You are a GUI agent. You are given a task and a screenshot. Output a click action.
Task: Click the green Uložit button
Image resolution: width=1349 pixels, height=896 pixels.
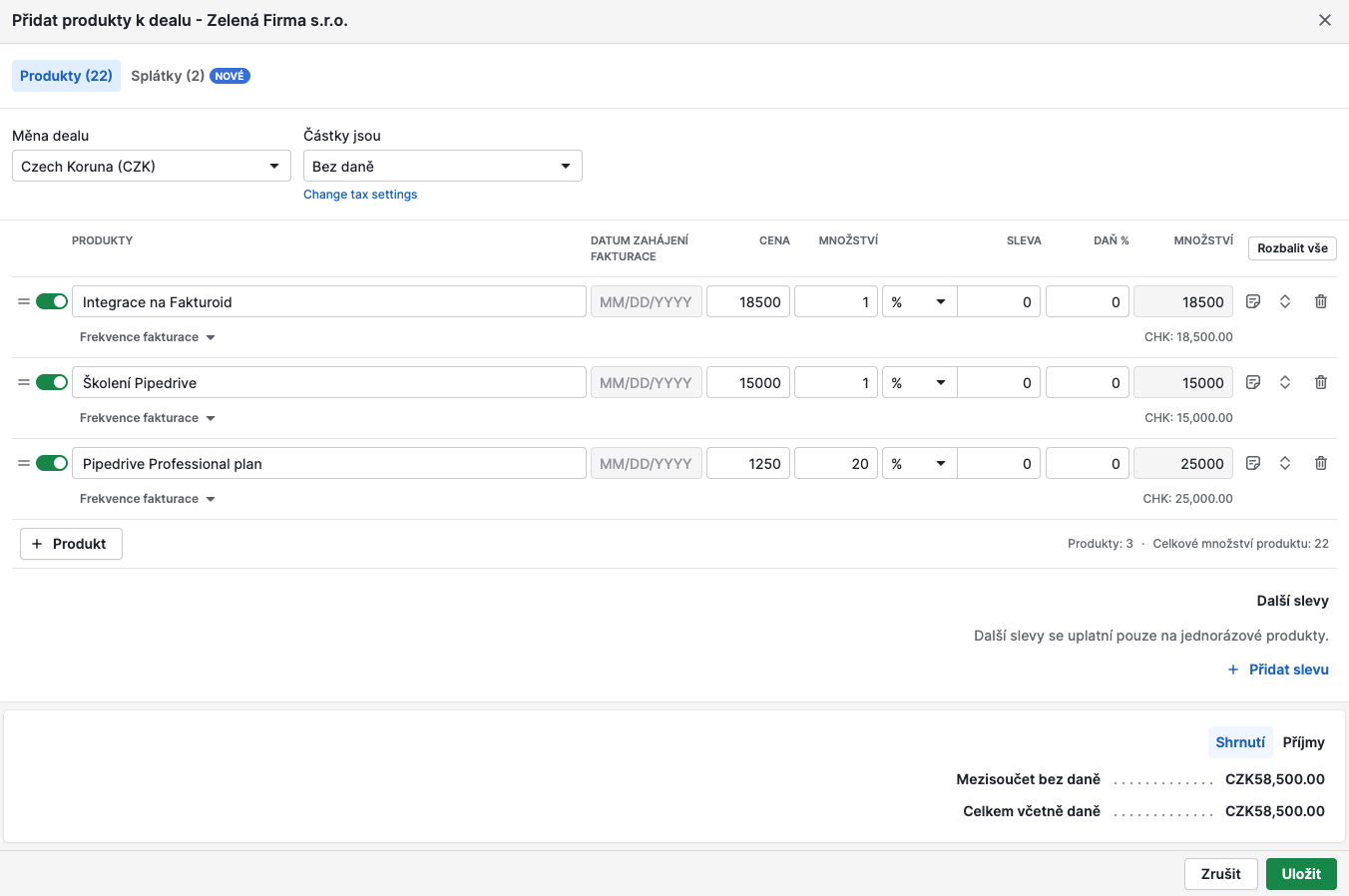click(x=1300, y=874)
